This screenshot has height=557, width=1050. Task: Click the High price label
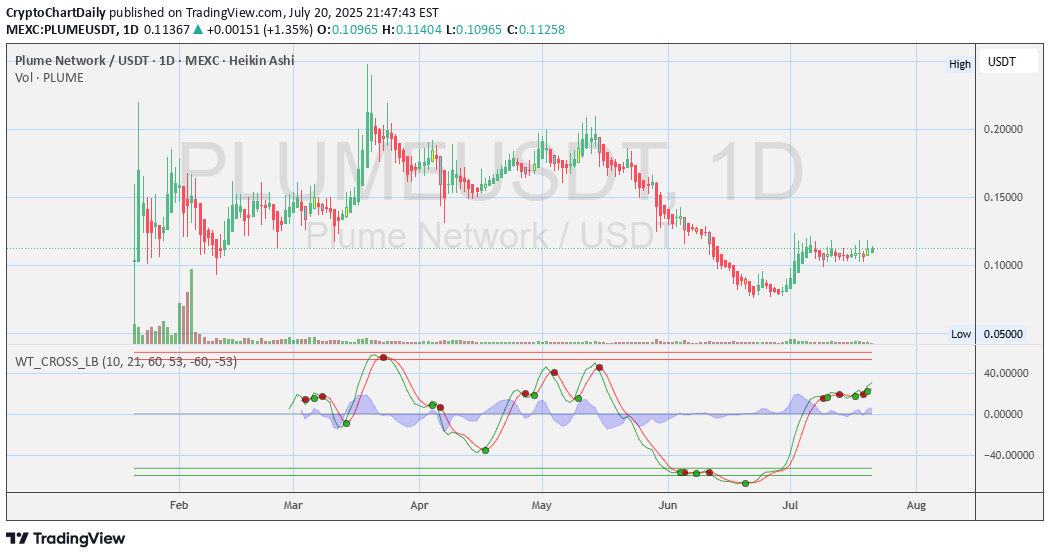960,64
